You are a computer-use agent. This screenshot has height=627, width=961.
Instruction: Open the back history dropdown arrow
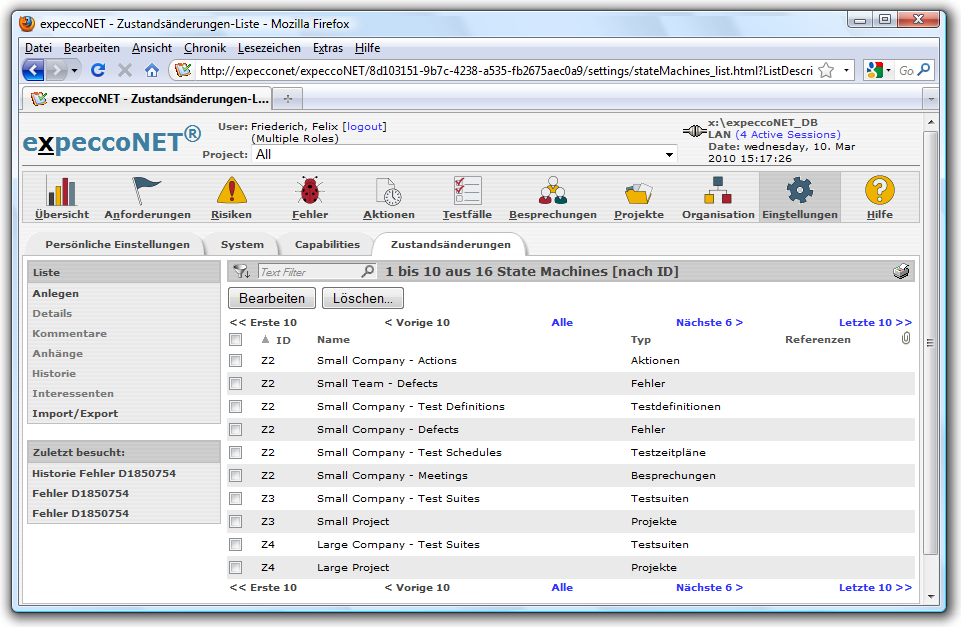click(74, 71)
